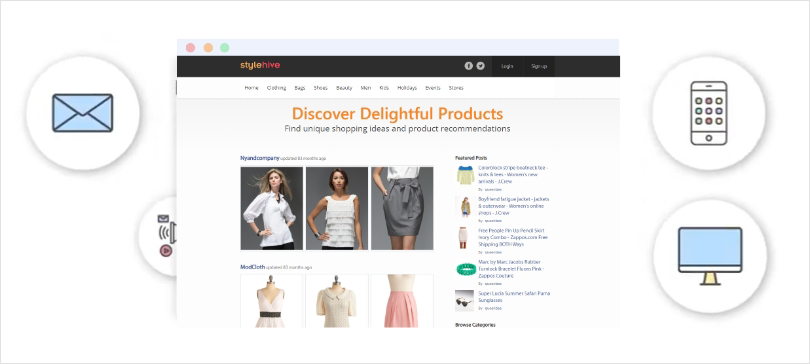The image size is (810, 364).
Task: Open the Twitter icon in header
Action: [480, 66]
